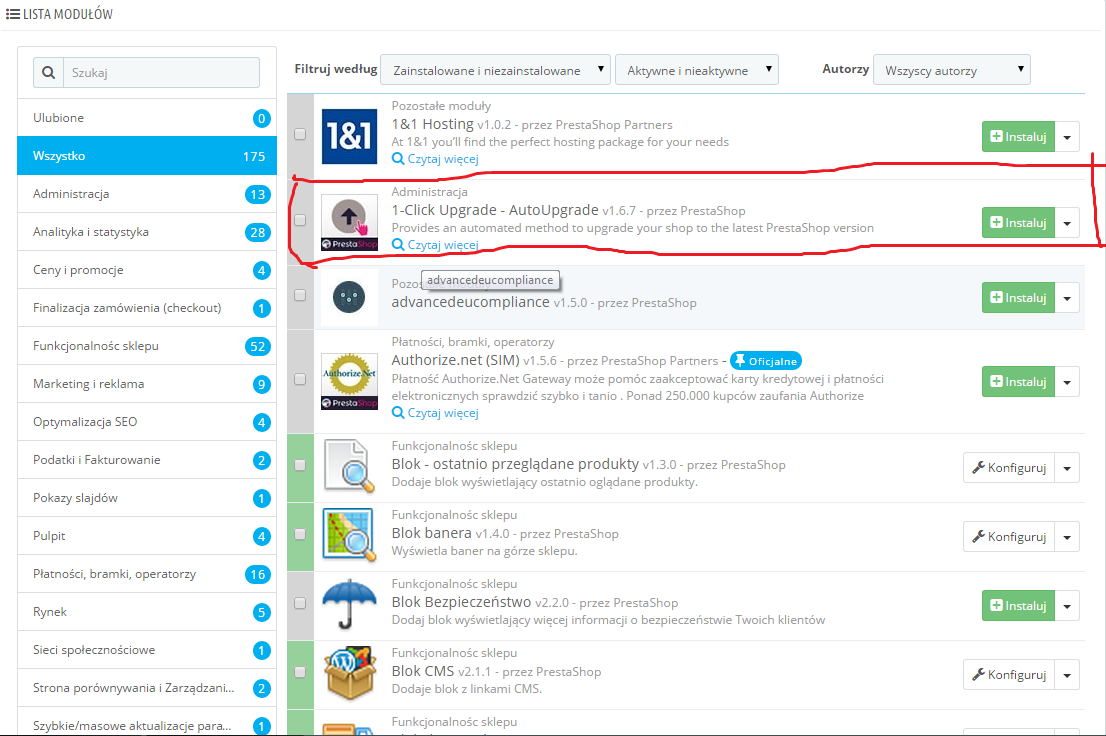This screenshot has height=736, width=1106.
Task: Expand arrow beside Blok ostatnio przeglądane Konfiguruj
Action: click(x=1067, y=468)
